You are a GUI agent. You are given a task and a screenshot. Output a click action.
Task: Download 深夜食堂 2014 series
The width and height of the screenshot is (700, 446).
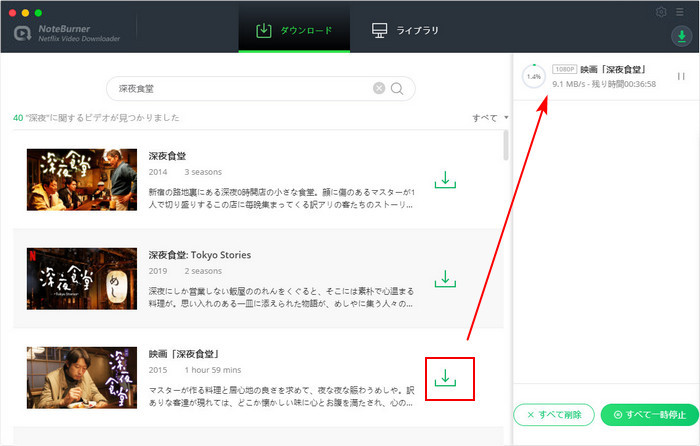pyautogui.click(x=445, y=179)
